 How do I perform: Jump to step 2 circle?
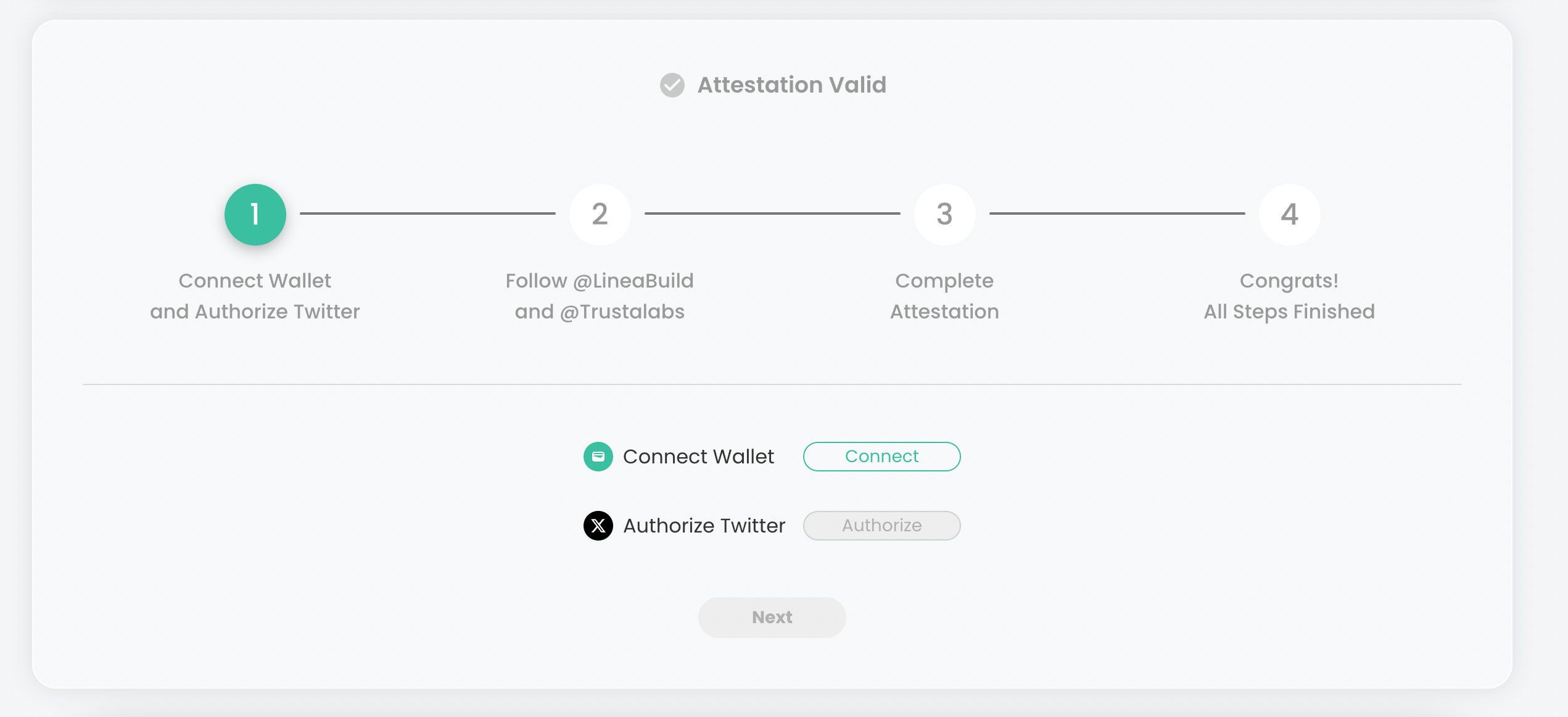pos(600,215)
